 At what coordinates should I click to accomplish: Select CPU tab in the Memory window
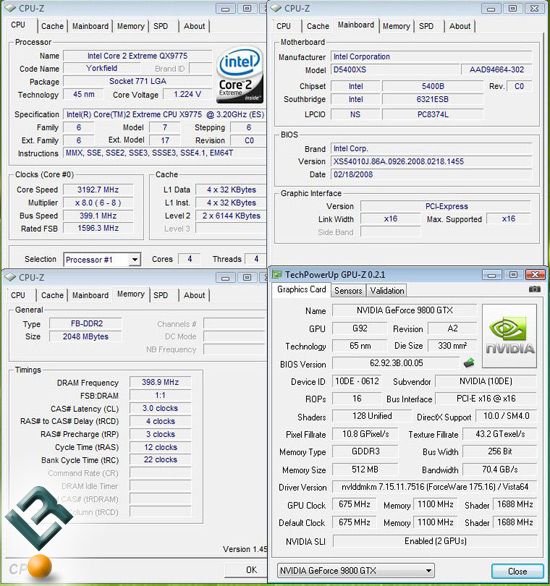click(x=18, y=295)
